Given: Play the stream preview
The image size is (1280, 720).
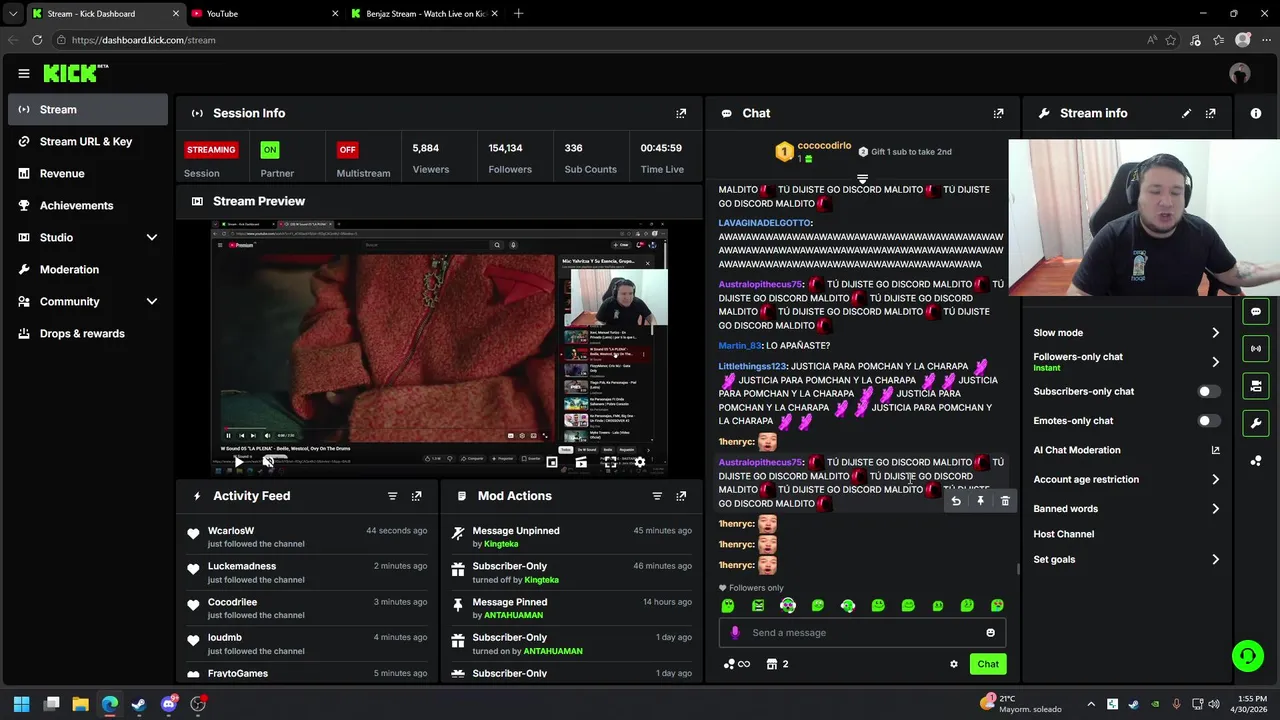Looking at the screenshot, I should click(238, 462).
